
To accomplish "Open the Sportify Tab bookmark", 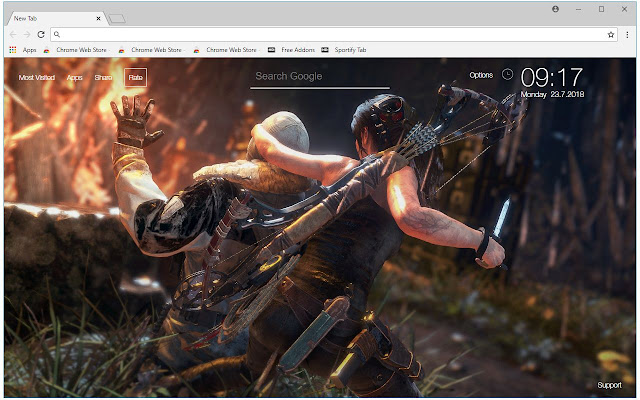I will 344,50.
